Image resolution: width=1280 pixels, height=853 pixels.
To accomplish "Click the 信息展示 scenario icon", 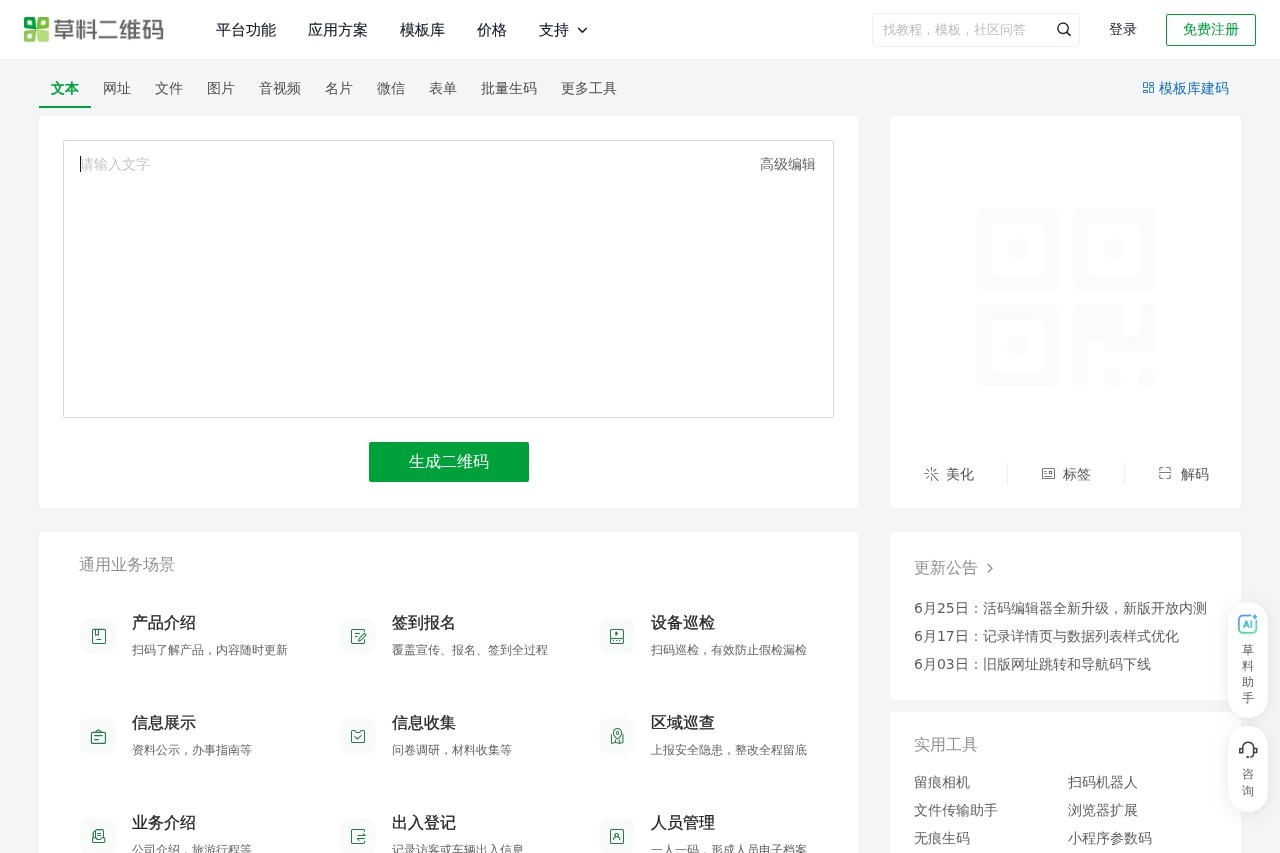I will (x=98, y=736).
